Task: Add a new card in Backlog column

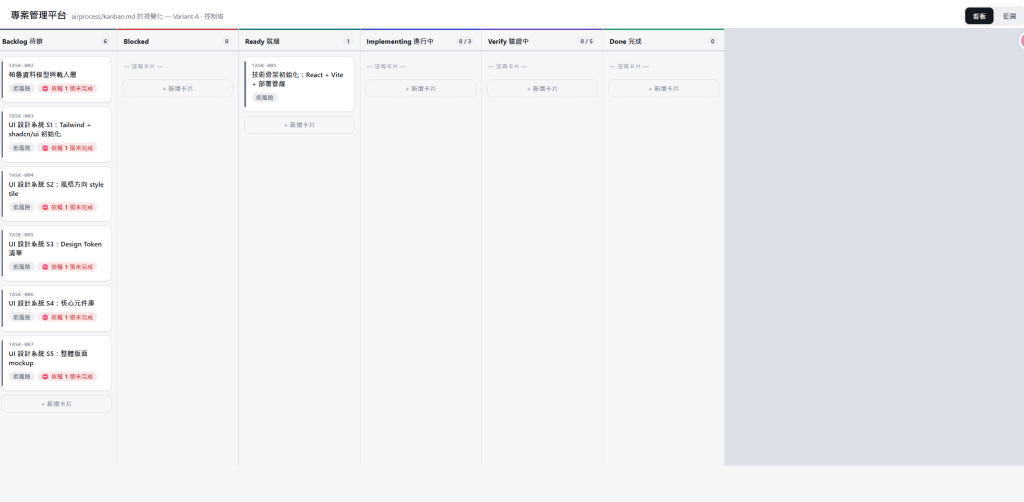Action: (x=56, y=403)
